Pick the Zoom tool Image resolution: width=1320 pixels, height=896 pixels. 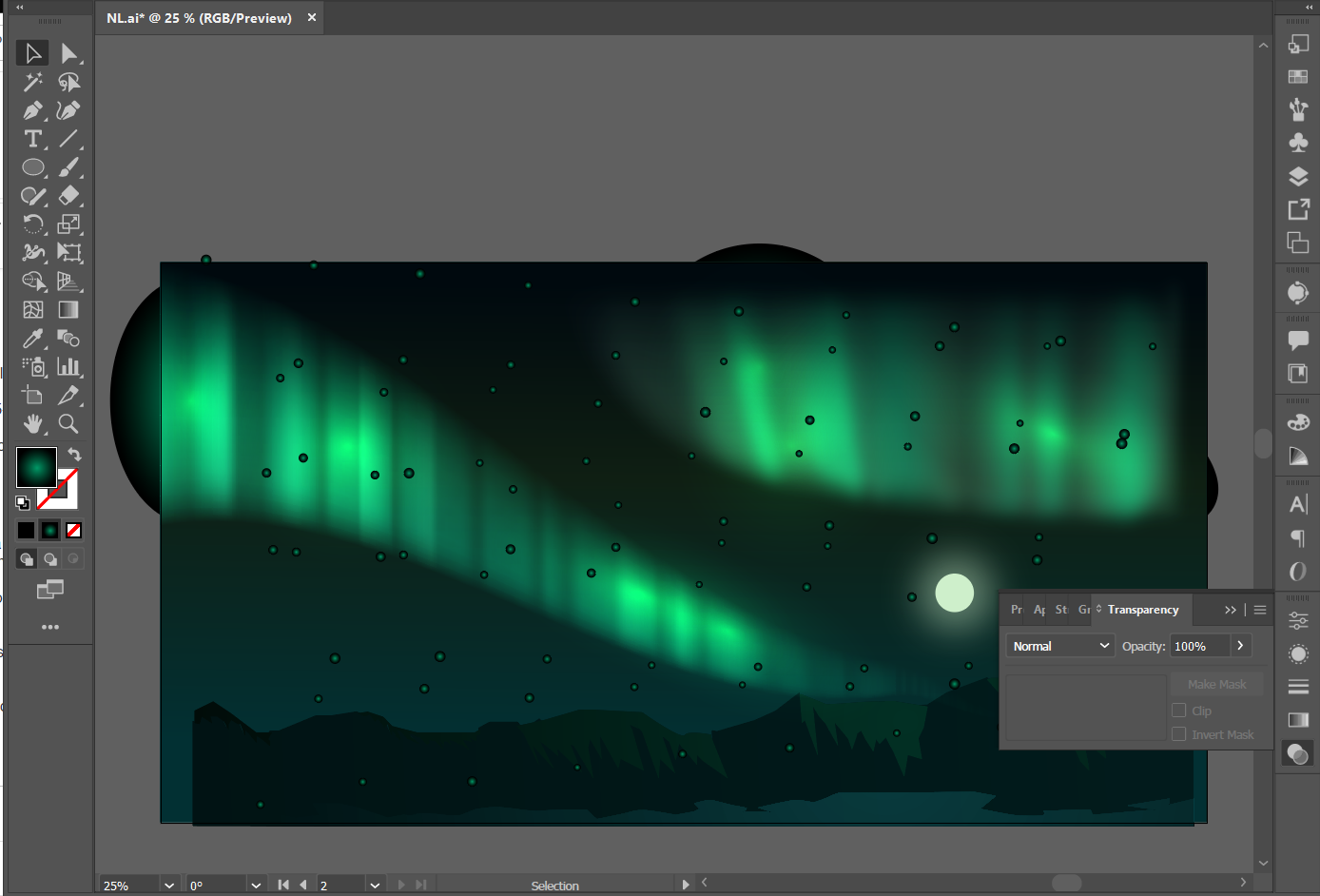tap(68, 424)
